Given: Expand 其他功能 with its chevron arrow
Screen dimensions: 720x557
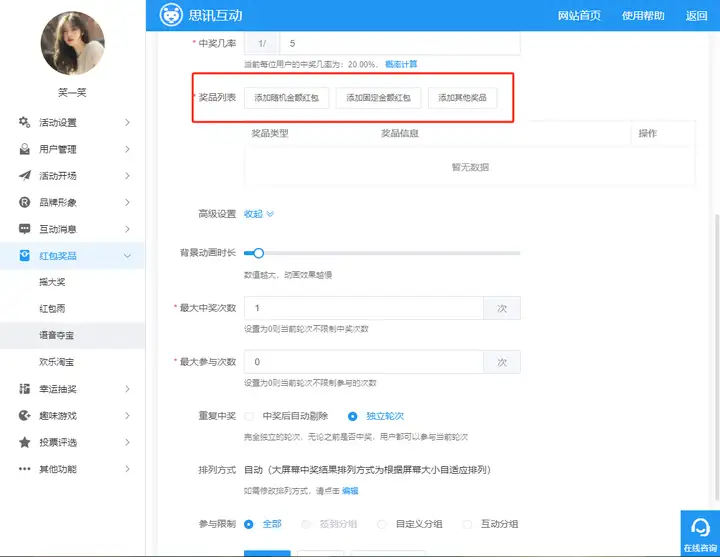Looking at the screenshot, I should (127, 468).
